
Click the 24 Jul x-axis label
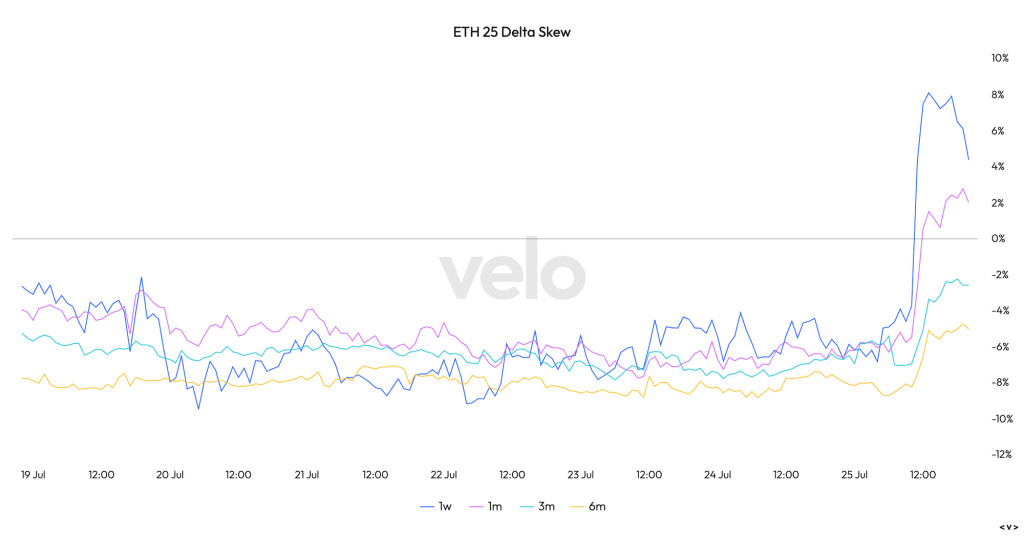[718, 475]
